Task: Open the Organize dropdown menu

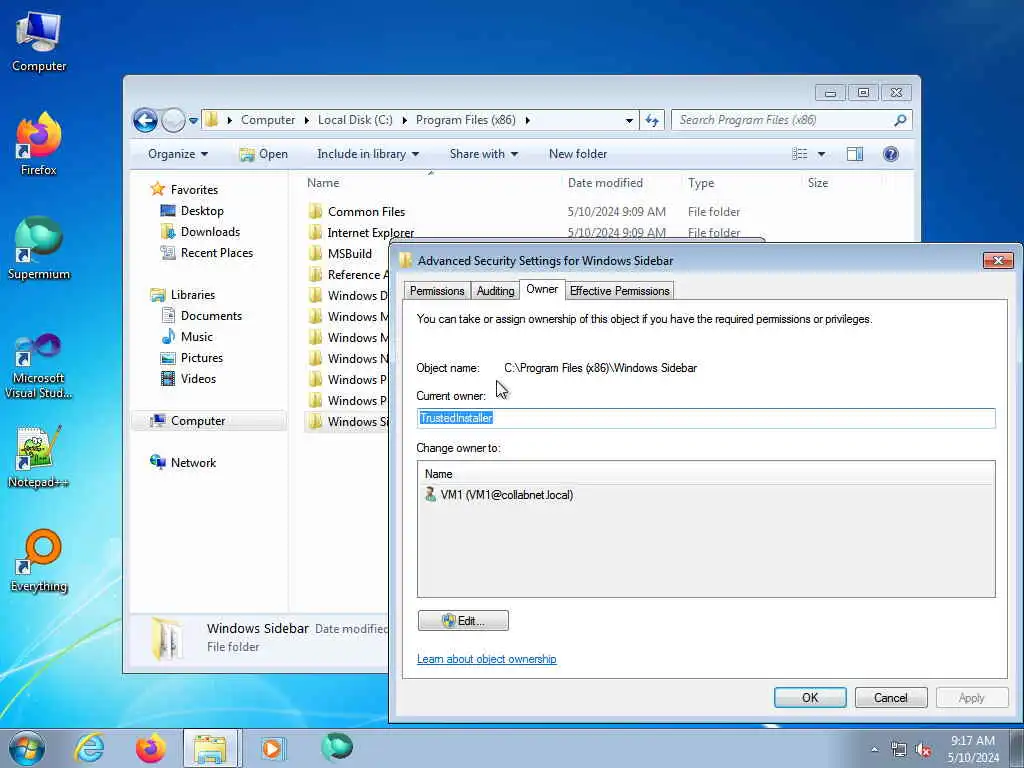Action: [x=178, y=154]
